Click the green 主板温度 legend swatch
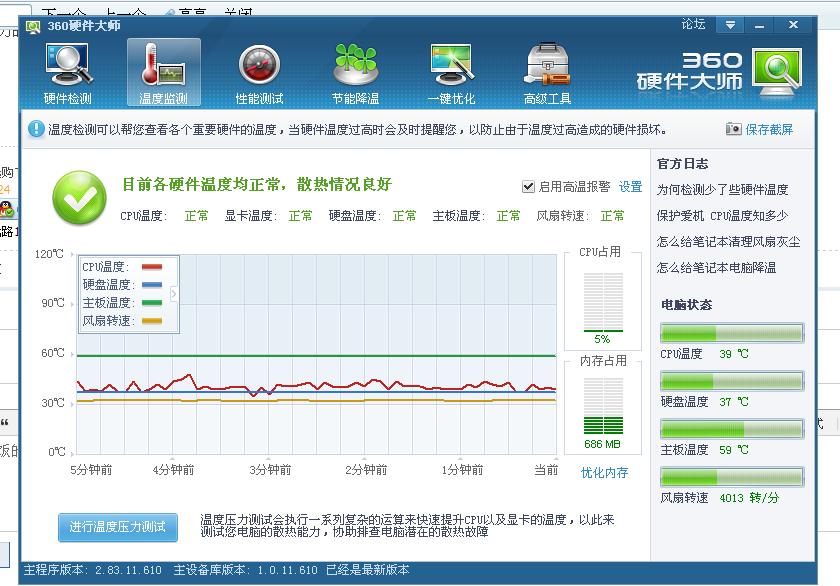Screen dimensions: 840x586 [152, 303]
